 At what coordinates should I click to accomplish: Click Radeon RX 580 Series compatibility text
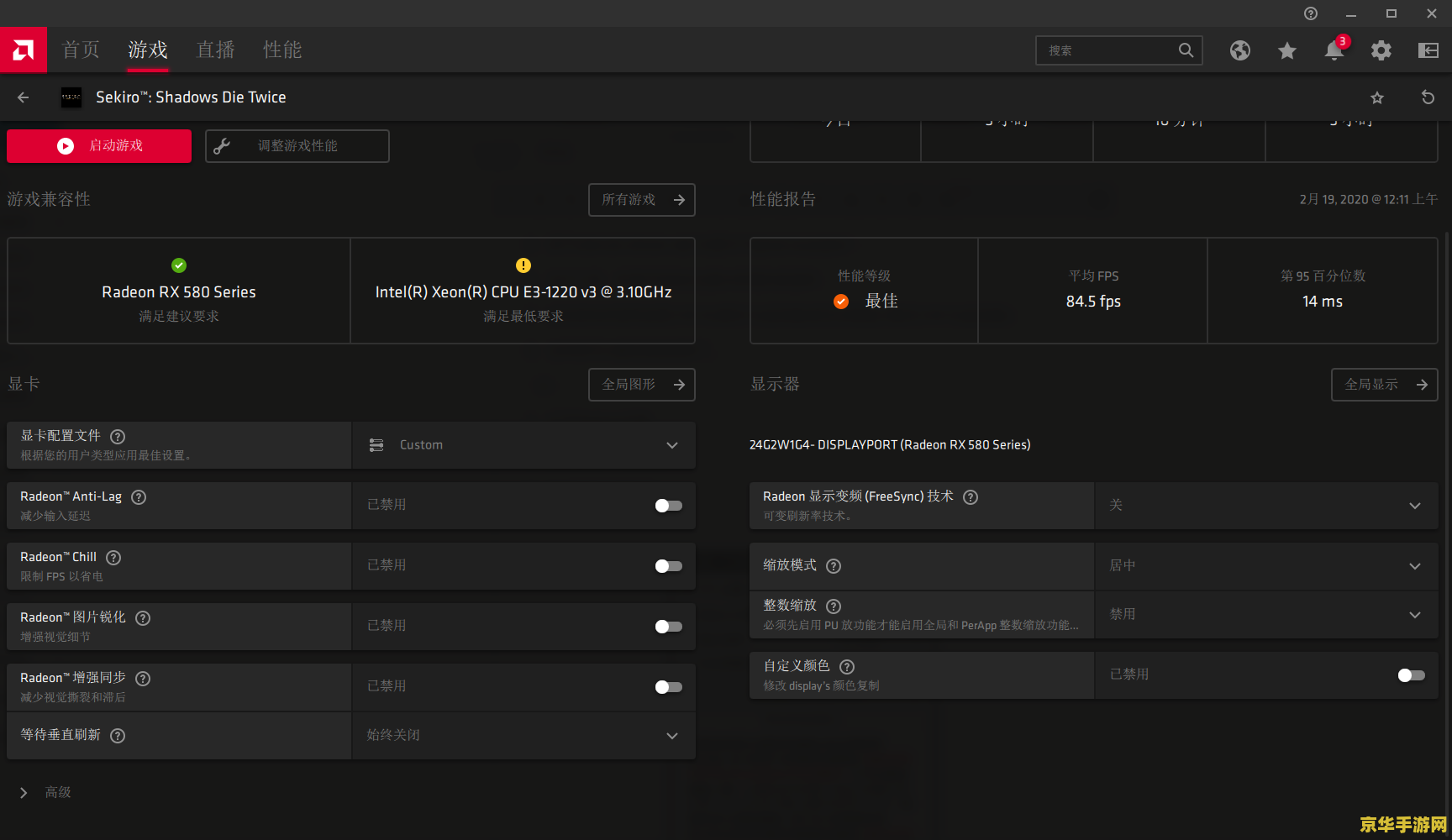coord(179,292)
